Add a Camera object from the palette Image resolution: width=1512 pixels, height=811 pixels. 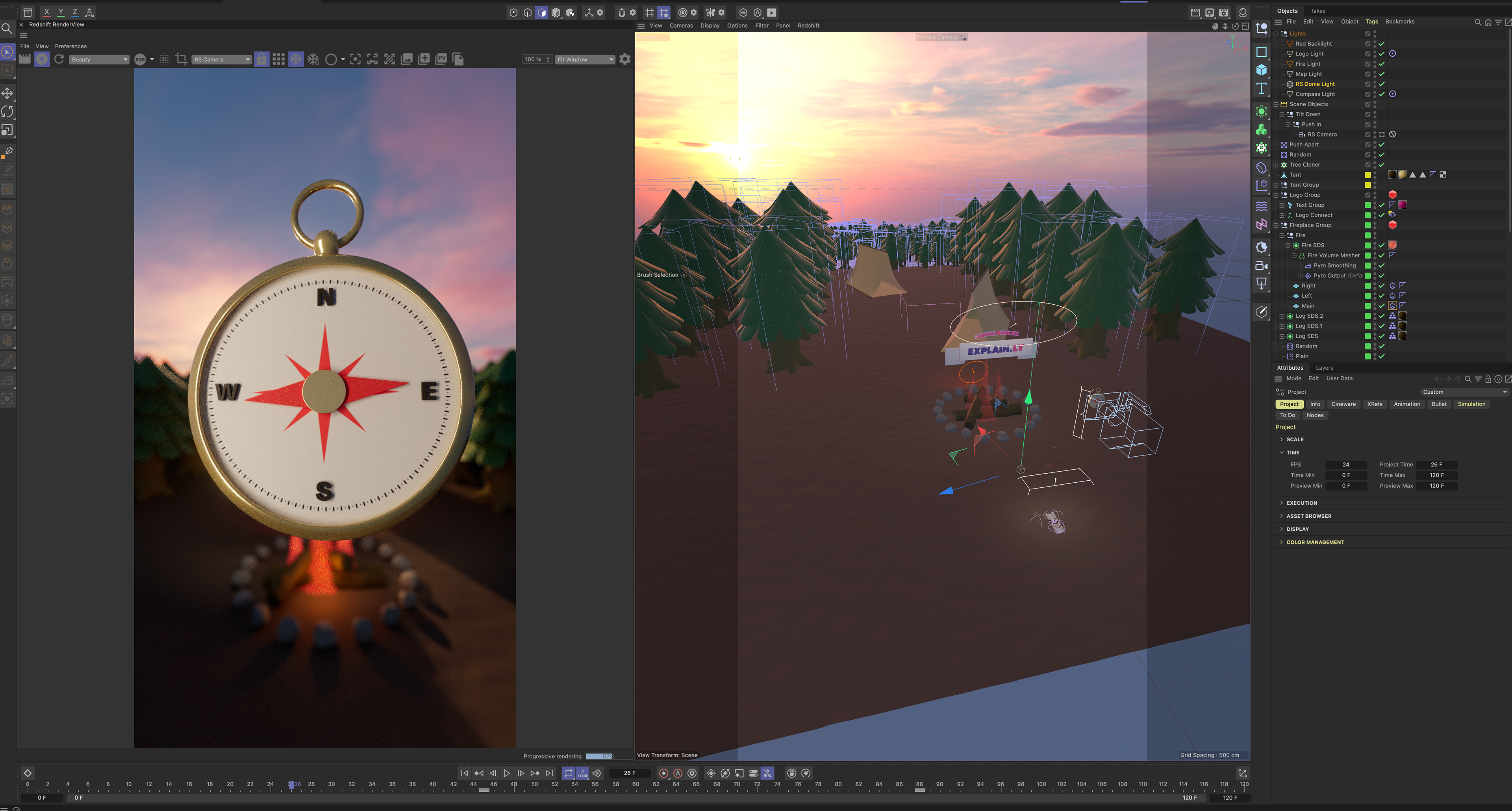click(x=1261, y=265)
